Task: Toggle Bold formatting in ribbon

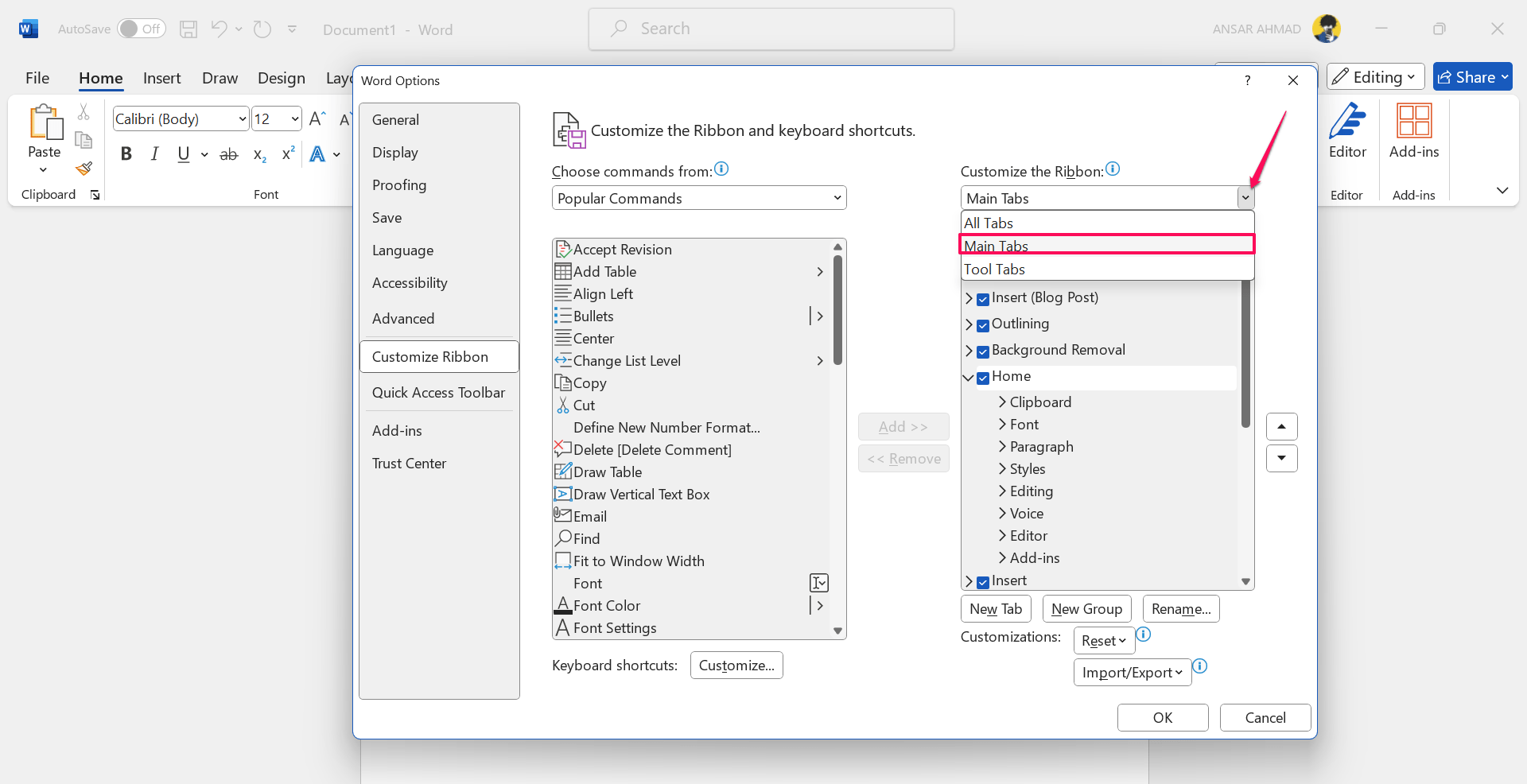Action: click(126, 154)
